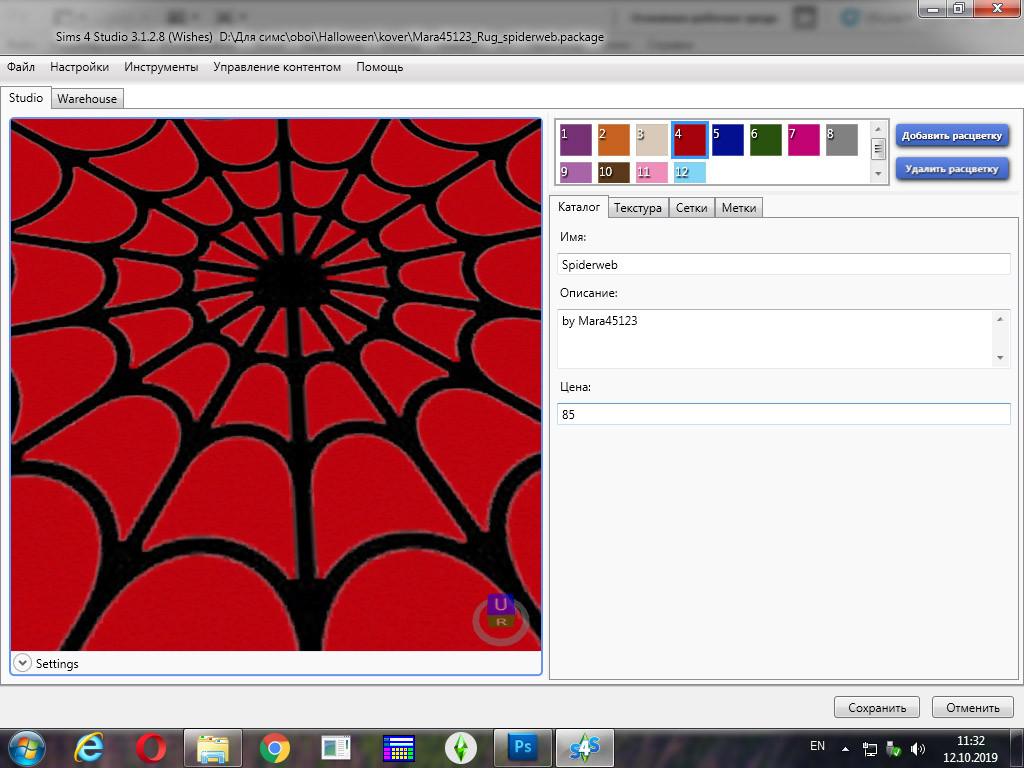
Task: Select magenta swatch number 7
Action: pos(803,140)
